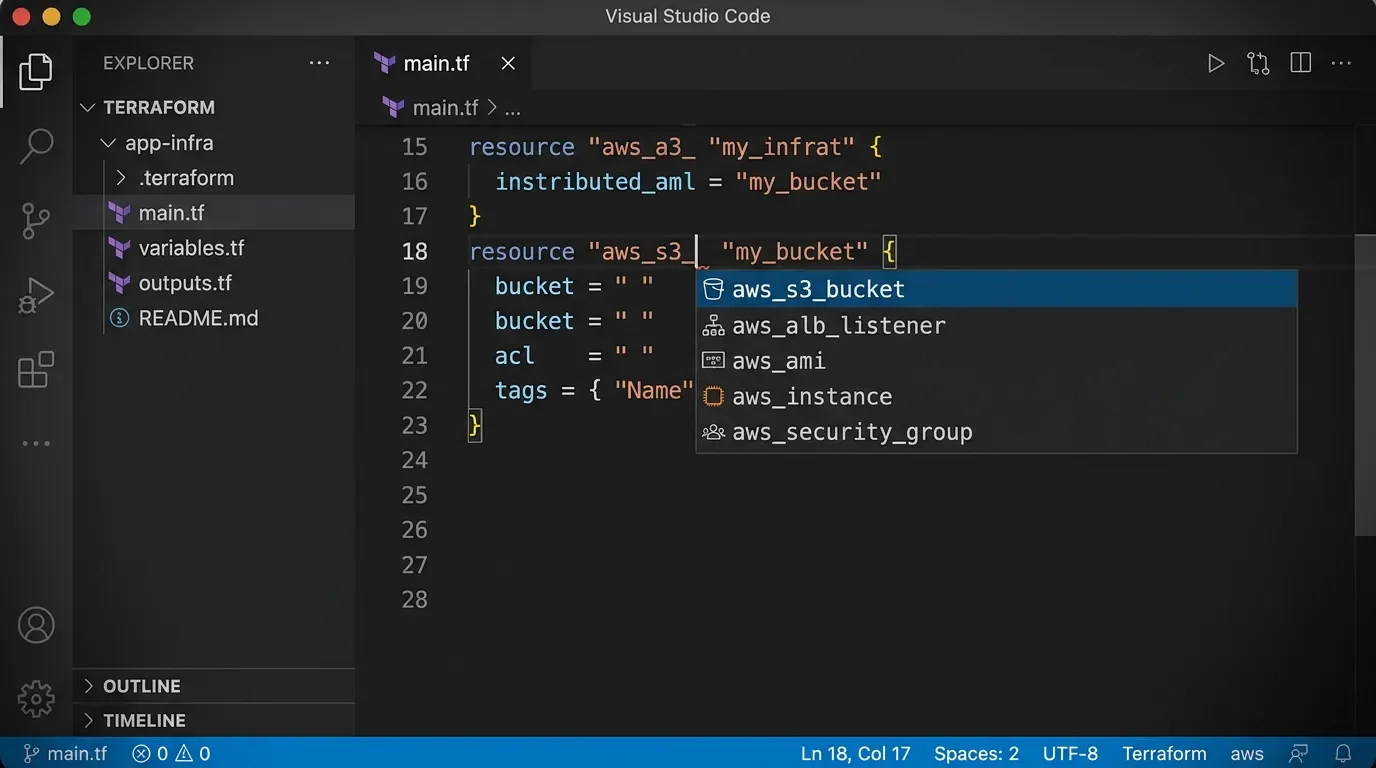The image size is (1376, 768).
Task: Open Explorer views and more actions menu
Action: tap(319, 63)
